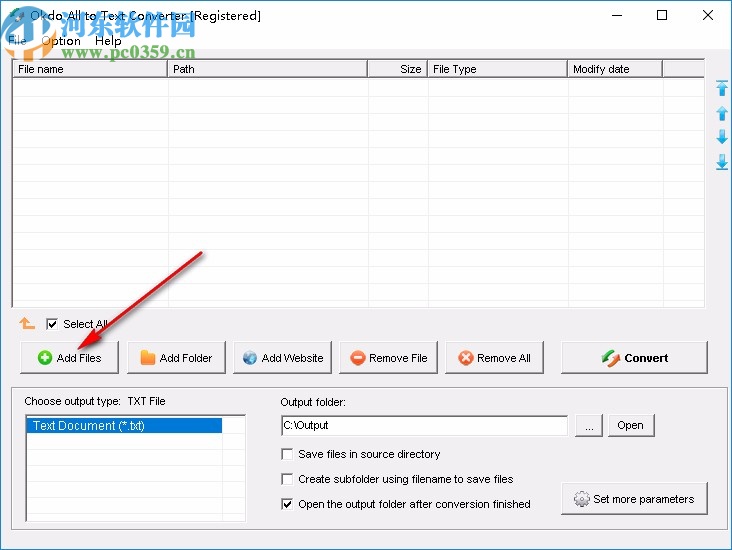Close the Okdo converter window
The width and height of the screenshot is (732, 550).
[x=708, y=15]
